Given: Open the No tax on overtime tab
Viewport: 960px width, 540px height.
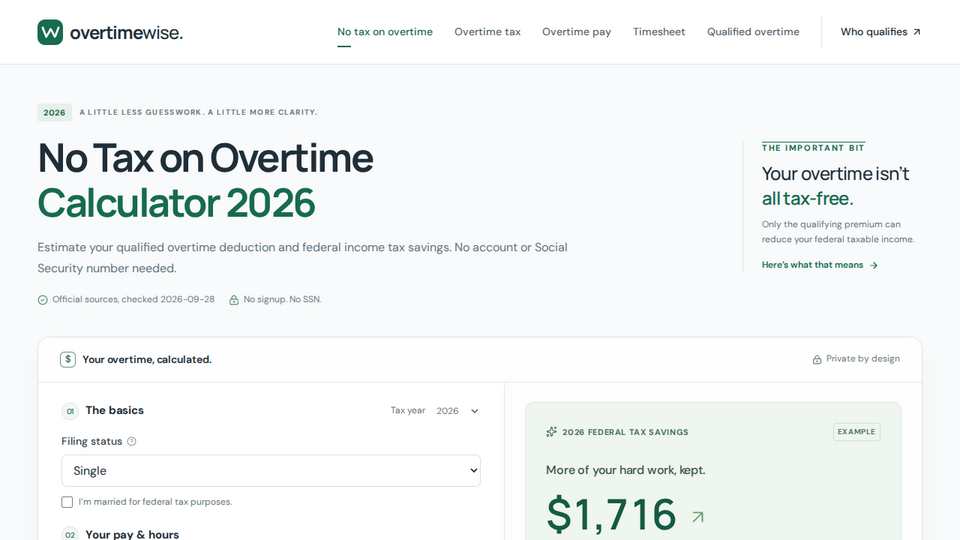Looking at the screenshot, I should (x=384, y=32).
